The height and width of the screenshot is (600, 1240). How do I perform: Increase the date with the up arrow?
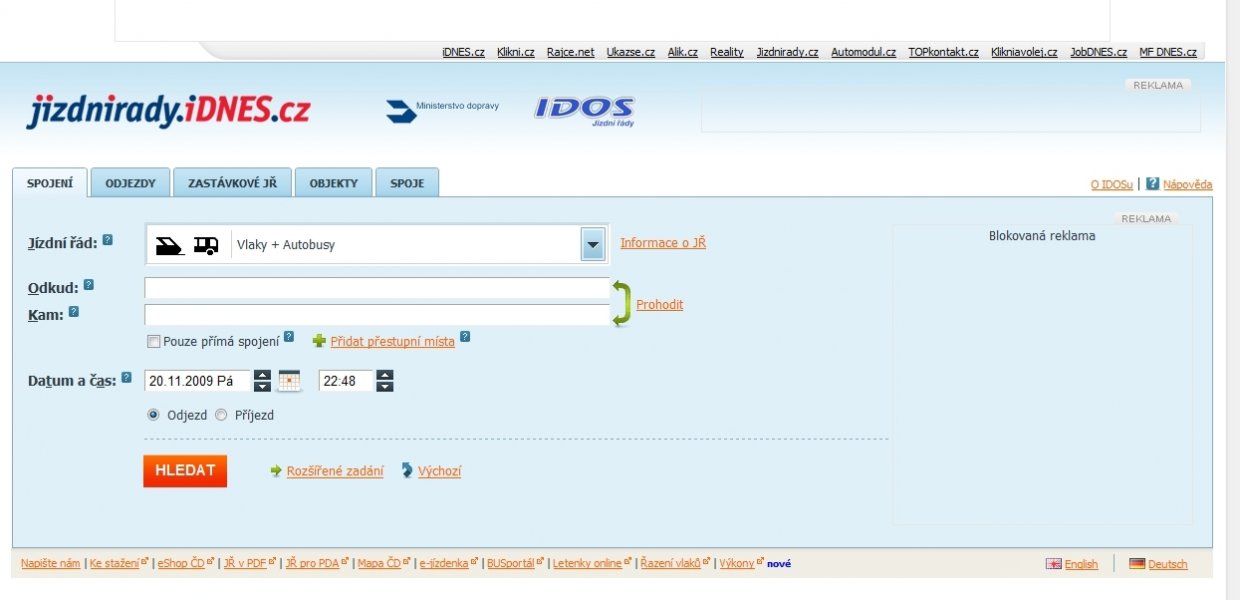point(262,375)
